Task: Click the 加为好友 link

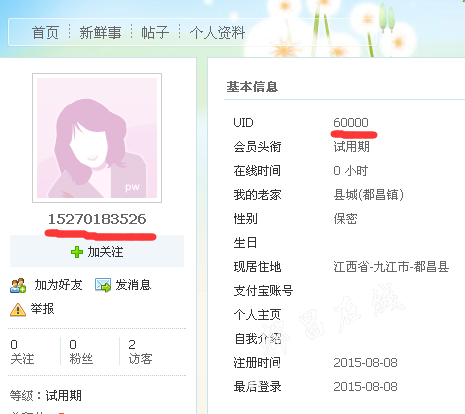Action: (x=58, y=285)
